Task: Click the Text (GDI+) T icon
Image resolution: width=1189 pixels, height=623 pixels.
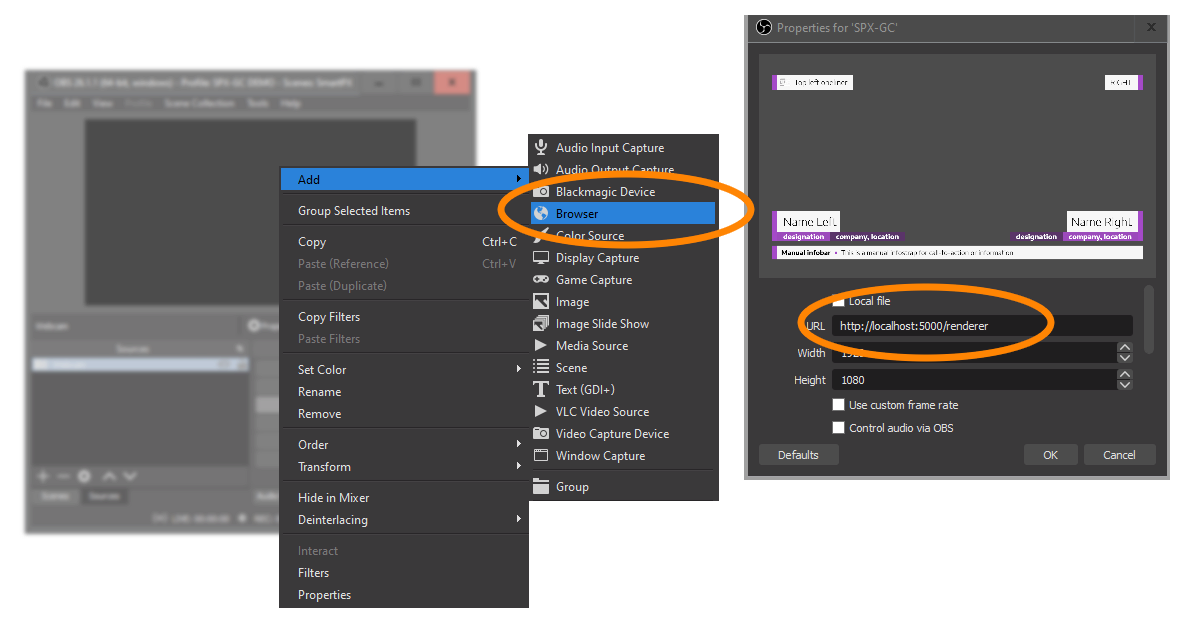Action: point(541,390)
